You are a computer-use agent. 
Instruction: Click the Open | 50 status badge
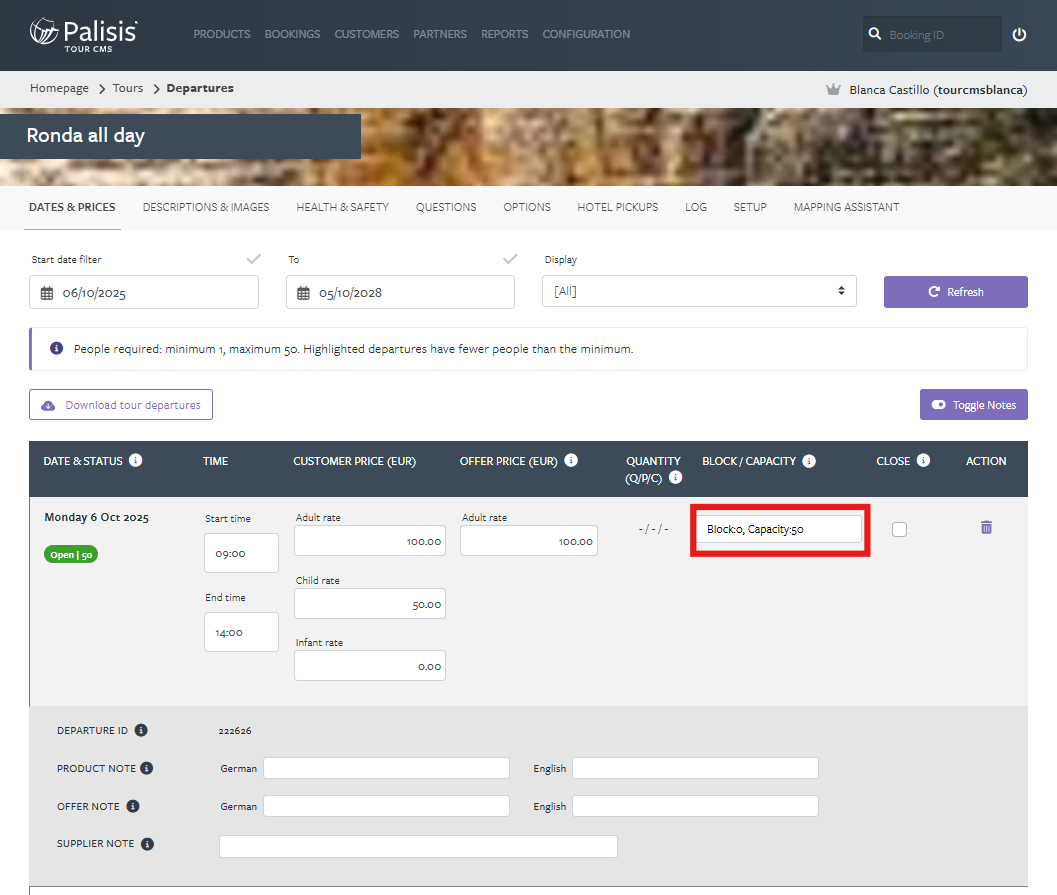coord(71,555)
